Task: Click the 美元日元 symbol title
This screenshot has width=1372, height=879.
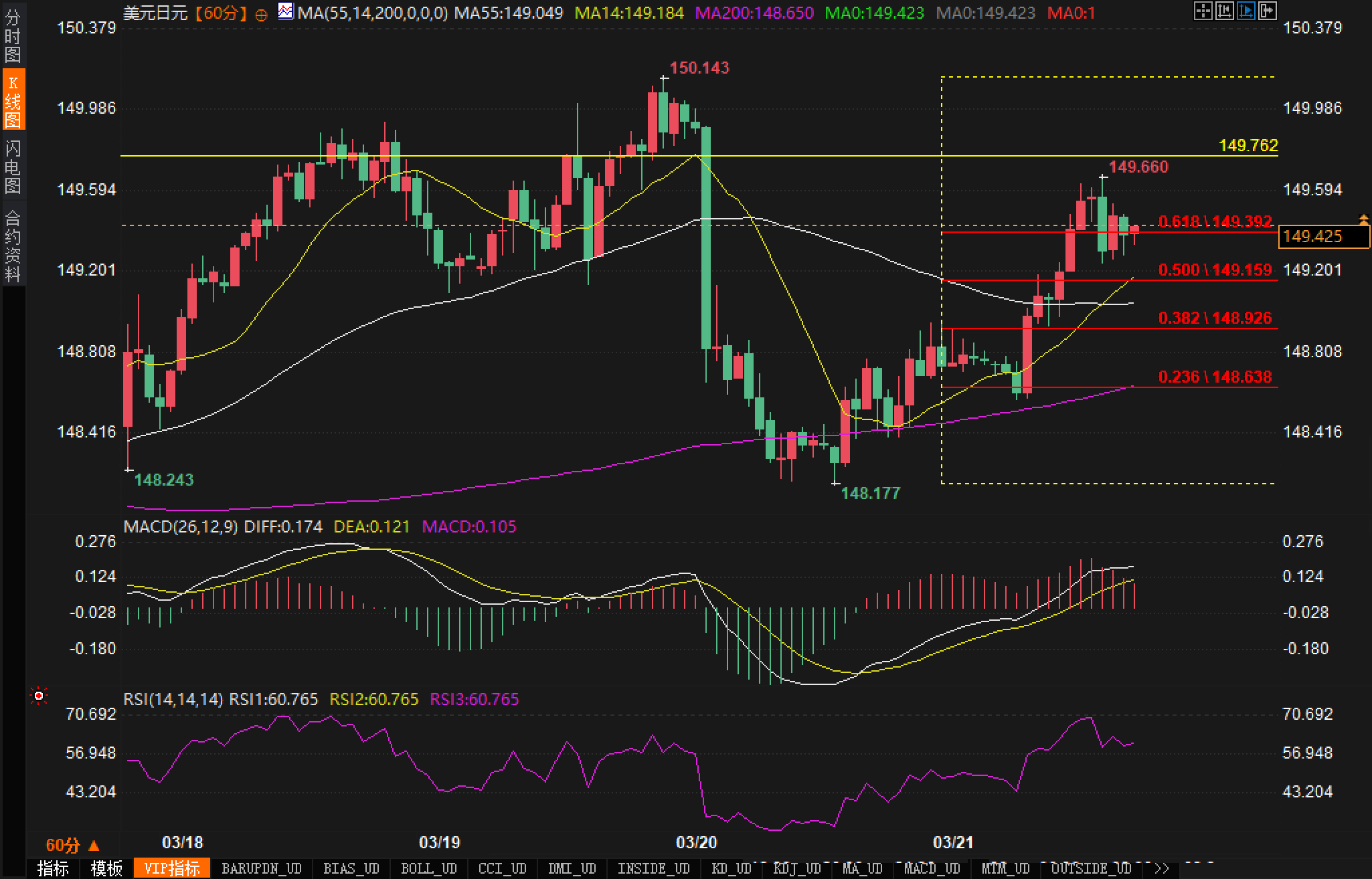Action: click(156, 13)
